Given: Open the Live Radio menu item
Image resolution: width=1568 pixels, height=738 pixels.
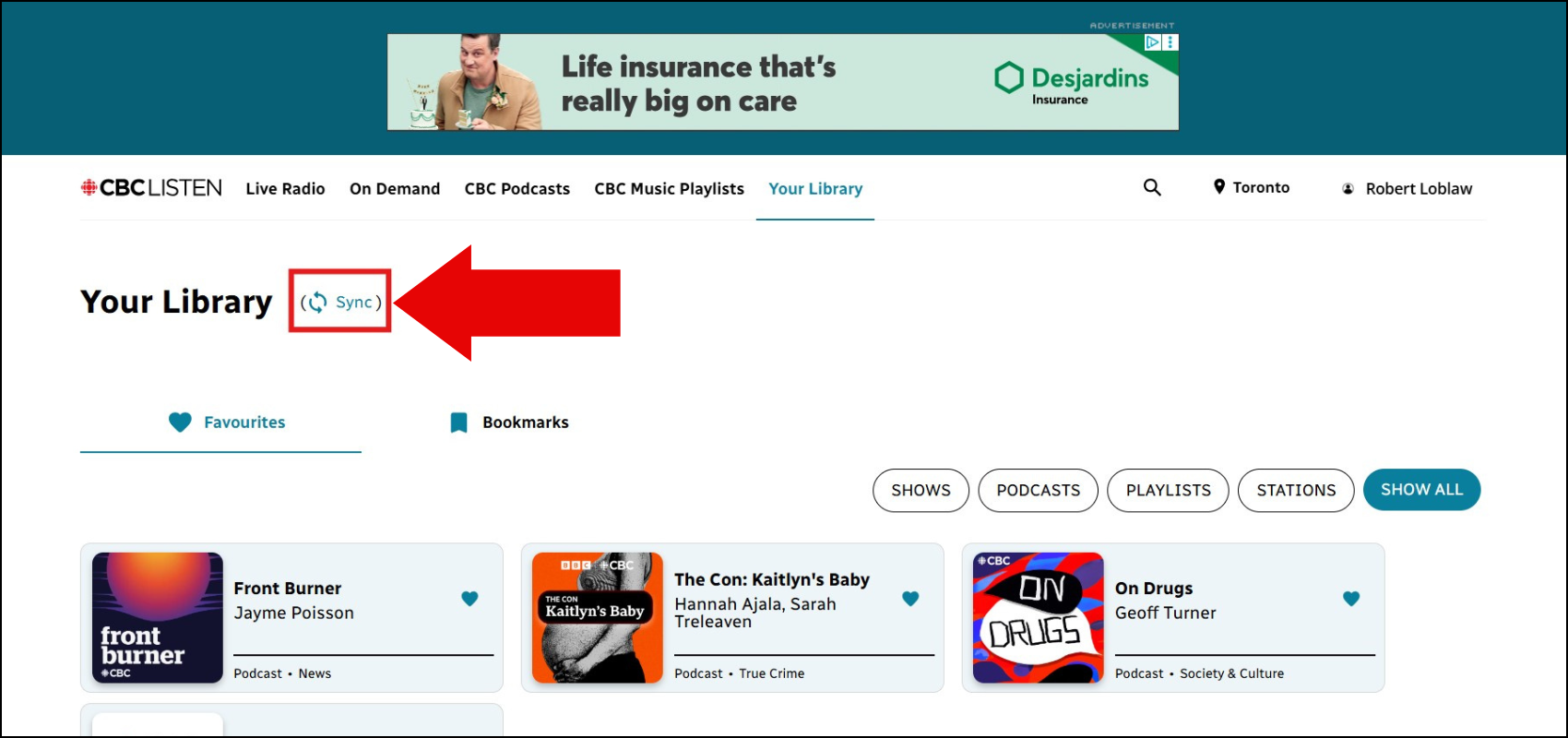Looking at the screenshot, I should (x=285, y=188).
